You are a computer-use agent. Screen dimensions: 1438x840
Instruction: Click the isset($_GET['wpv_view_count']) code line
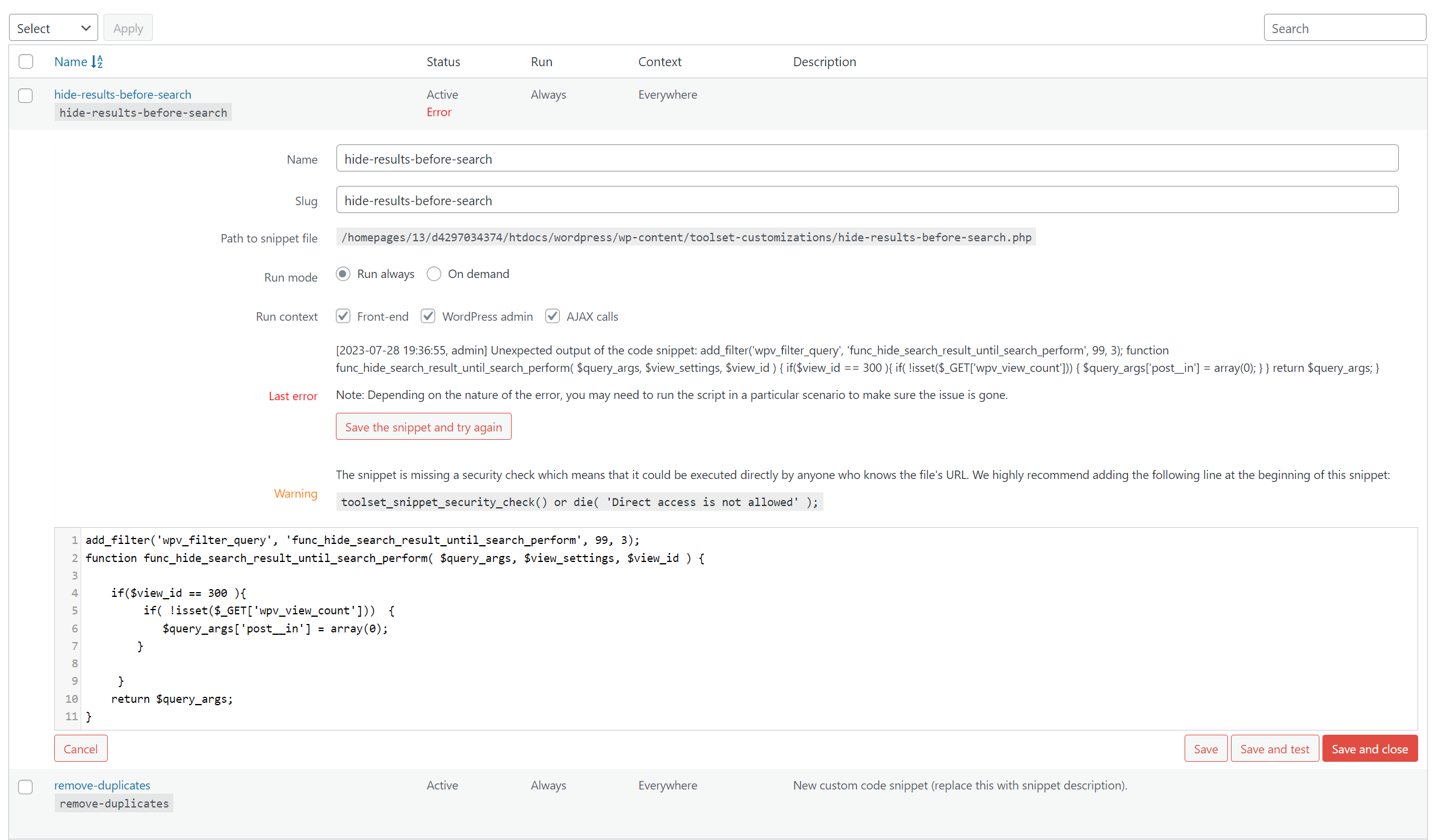click(x=269, y=610)
